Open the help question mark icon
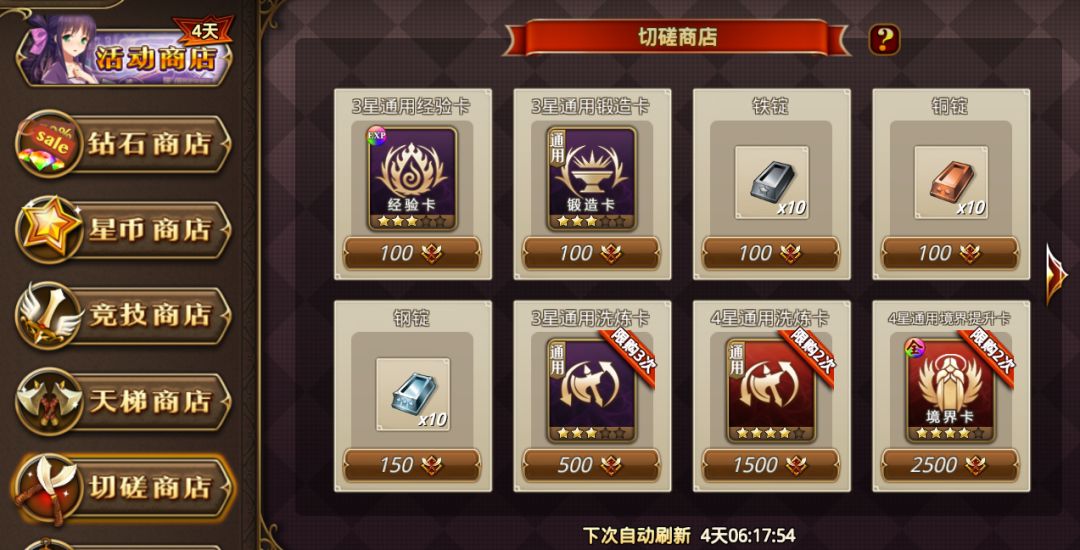The height and width of the screenshot is (550, 1080). [x=884, y=39]
